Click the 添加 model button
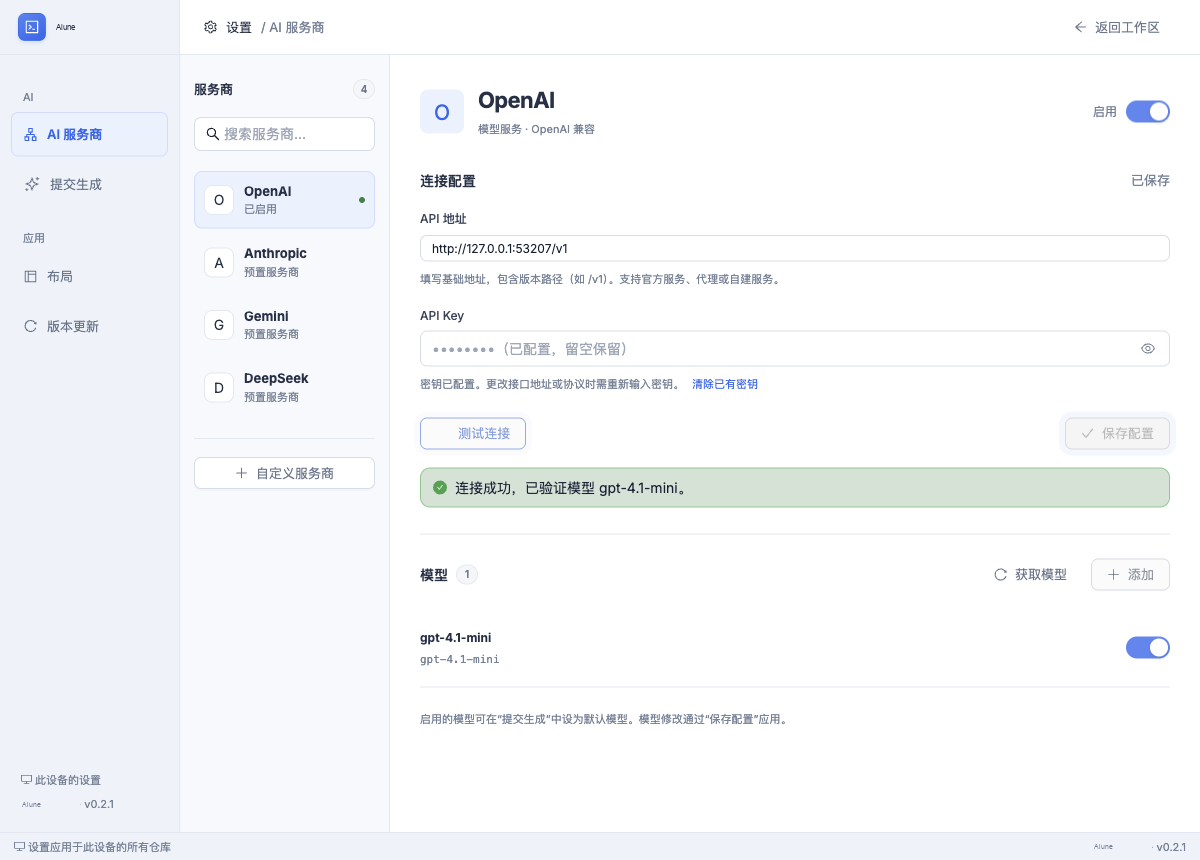Image resolution: width=1200 pixels, height=860 pixels. click(1130, 574)
